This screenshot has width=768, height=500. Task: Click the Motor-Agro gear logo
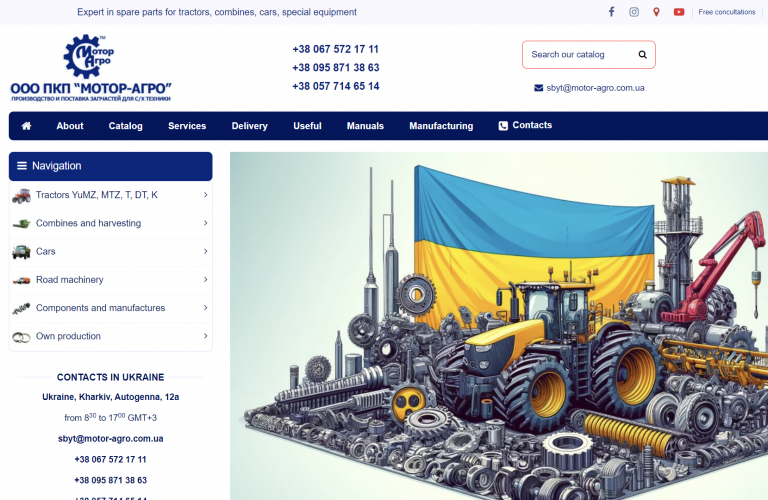[x=88, y=56]
